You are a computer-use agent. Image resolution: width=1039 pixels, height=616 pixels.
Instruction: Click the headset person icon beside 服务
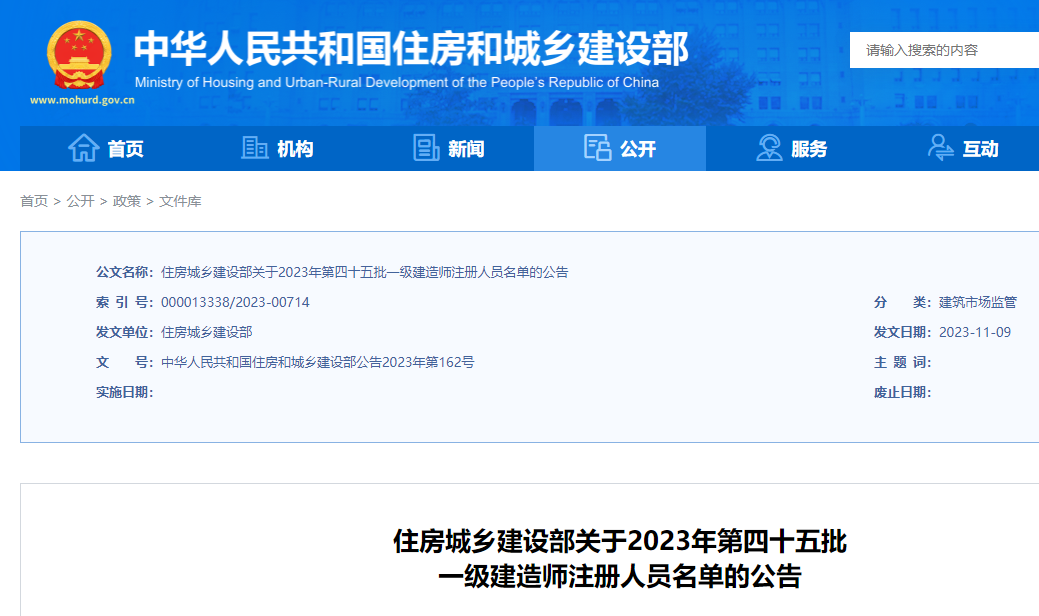(x=769, y=148)
